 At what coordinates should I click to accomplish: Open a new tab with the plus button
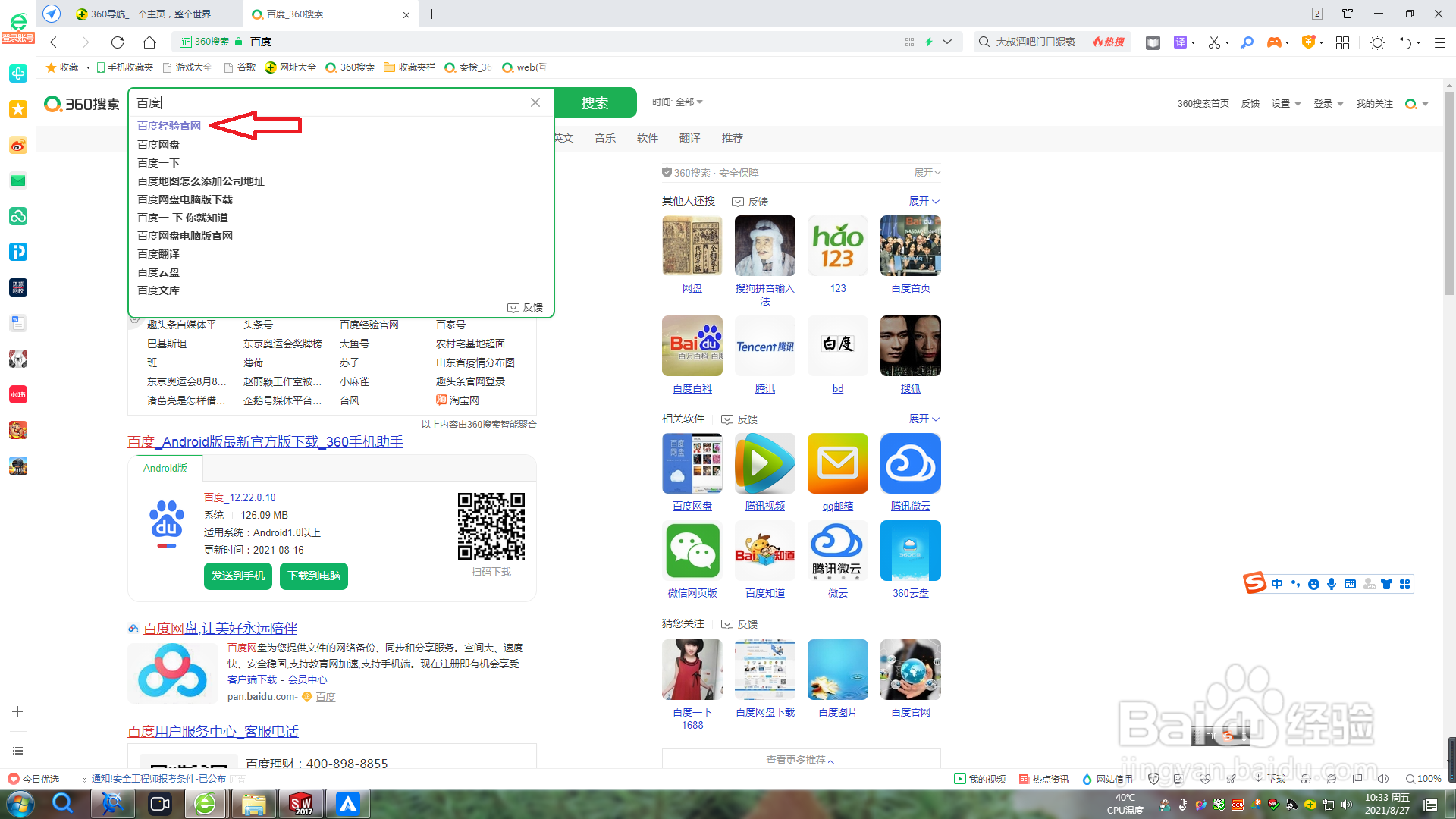pos(432,14)
